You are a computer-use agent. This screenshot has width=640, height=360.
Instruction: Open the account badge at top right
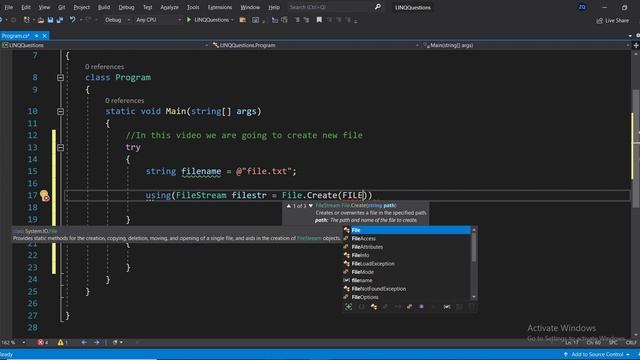(582, 7)
